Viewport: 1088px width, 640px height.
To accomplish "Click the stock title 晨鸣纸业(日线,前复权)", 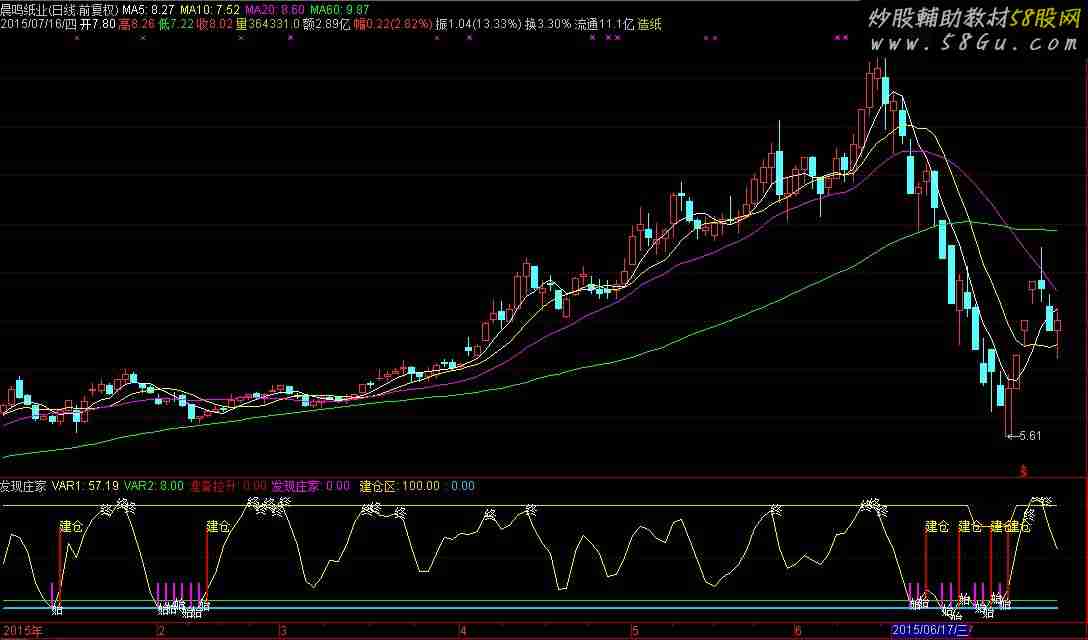I will pyautogui.click(x=60, y=10).
